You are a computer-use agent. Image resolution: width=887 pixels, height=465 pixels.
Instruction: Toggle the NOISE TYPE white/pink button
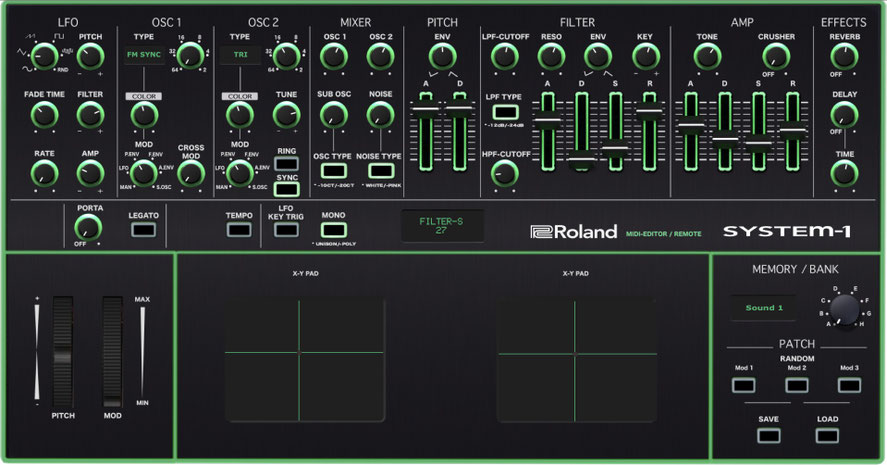pos(381,170)
